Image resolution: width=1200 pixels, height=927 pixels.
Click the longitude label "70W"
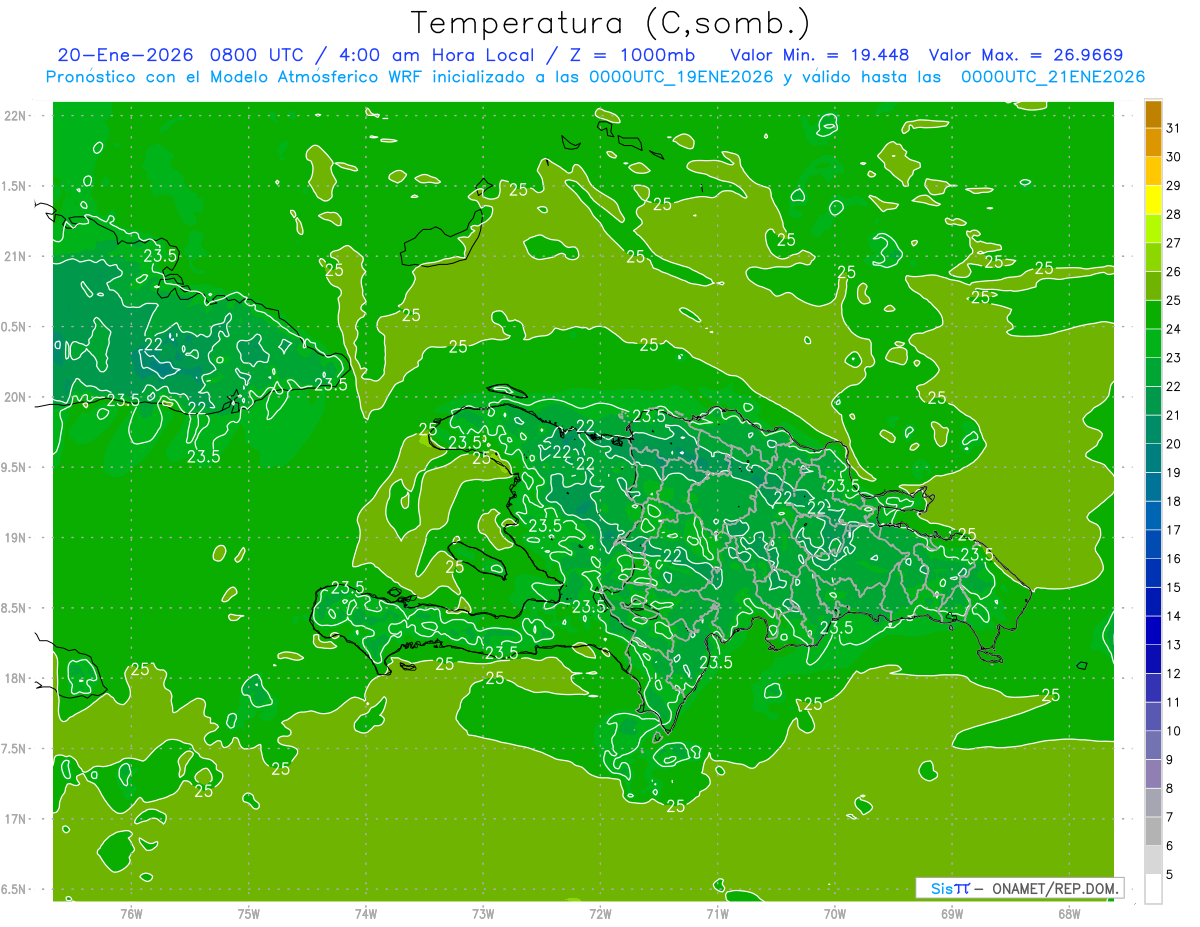(x=835, y=915)
